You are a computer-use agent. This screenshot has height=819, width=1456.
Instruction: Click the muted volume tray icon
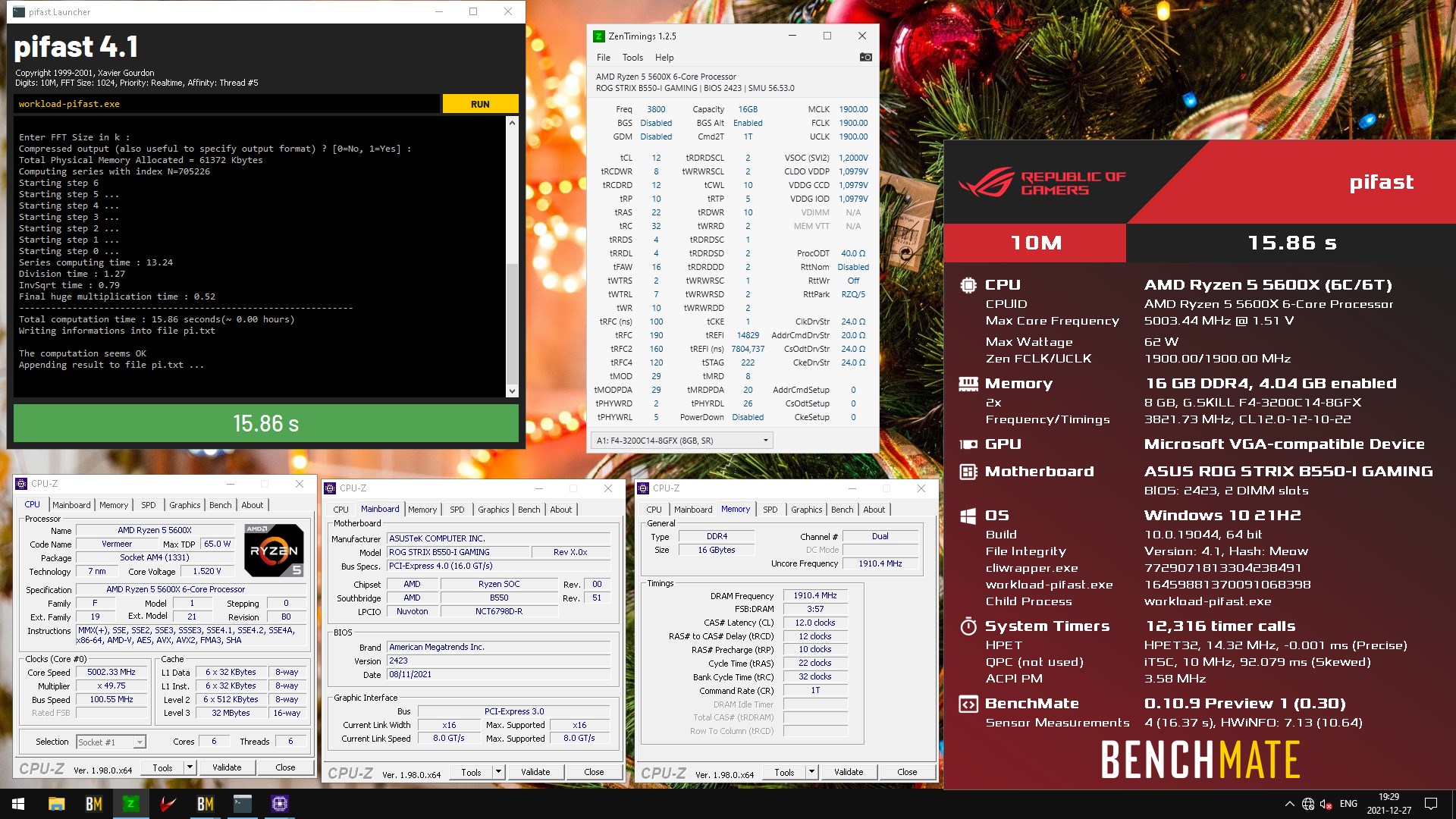[1326, 804]
